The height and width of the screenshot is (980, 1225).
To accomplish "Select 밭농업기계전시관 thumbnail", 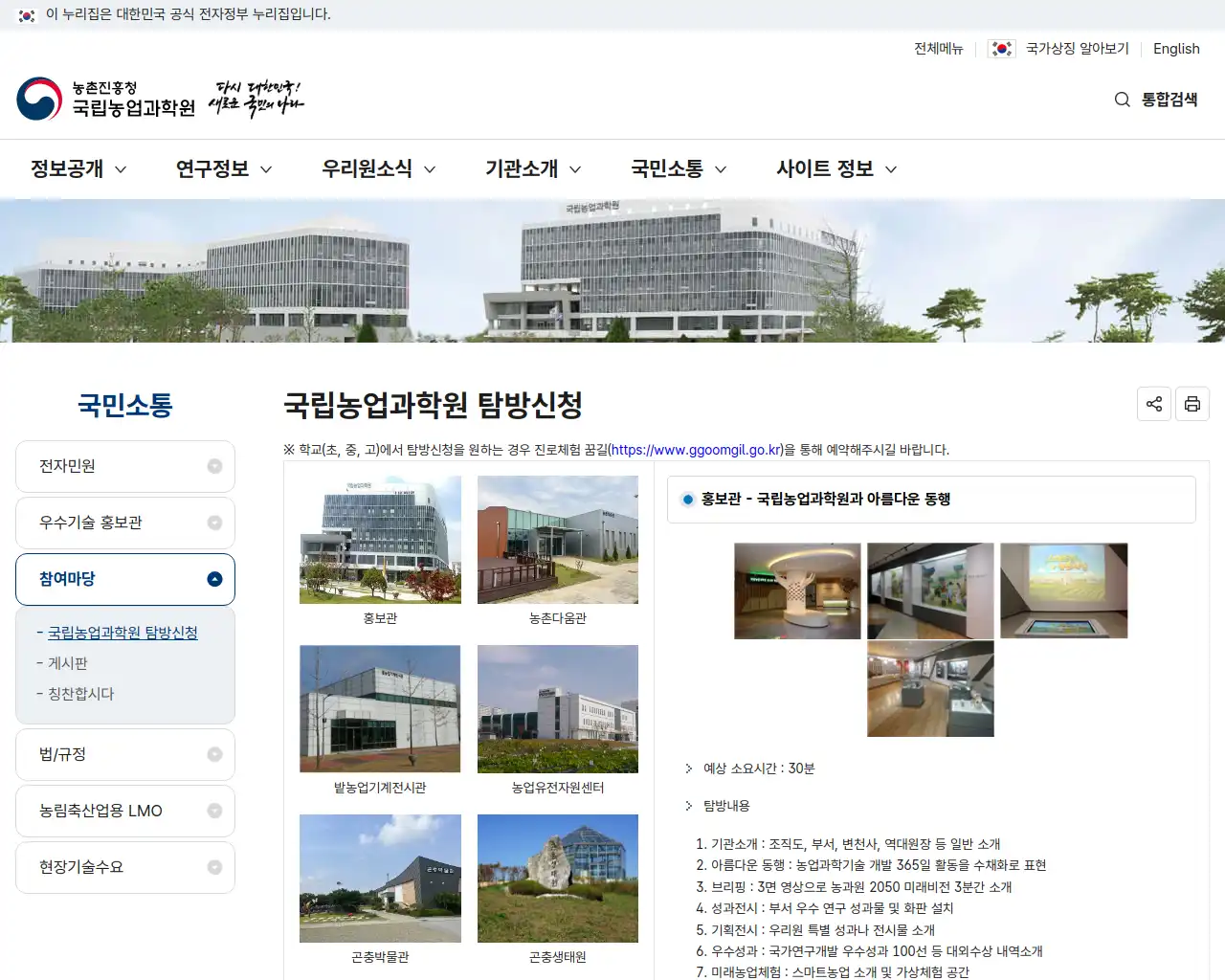I will click(x=380, y=709).
